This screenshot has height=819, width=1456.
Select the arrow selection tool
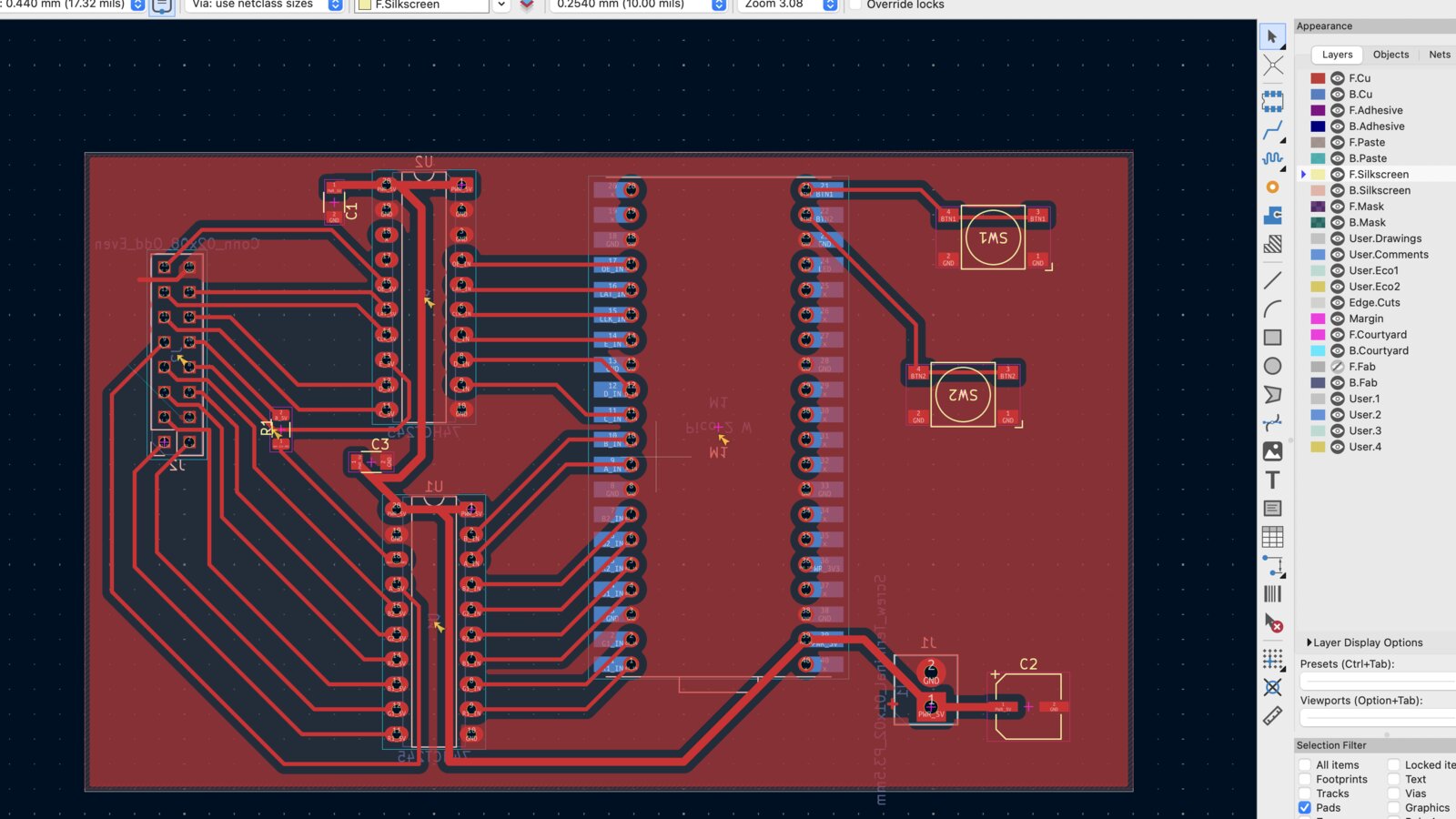[x=1272, y=36]
